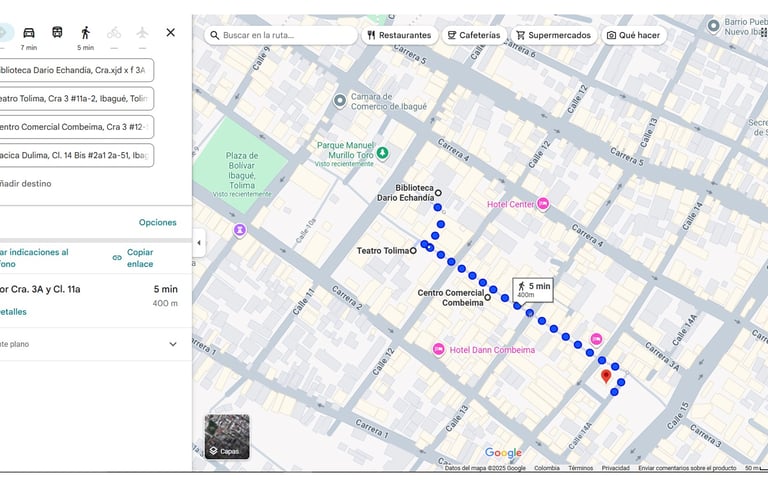
Task: Send directions to your phone
Action: click(34, 258)
